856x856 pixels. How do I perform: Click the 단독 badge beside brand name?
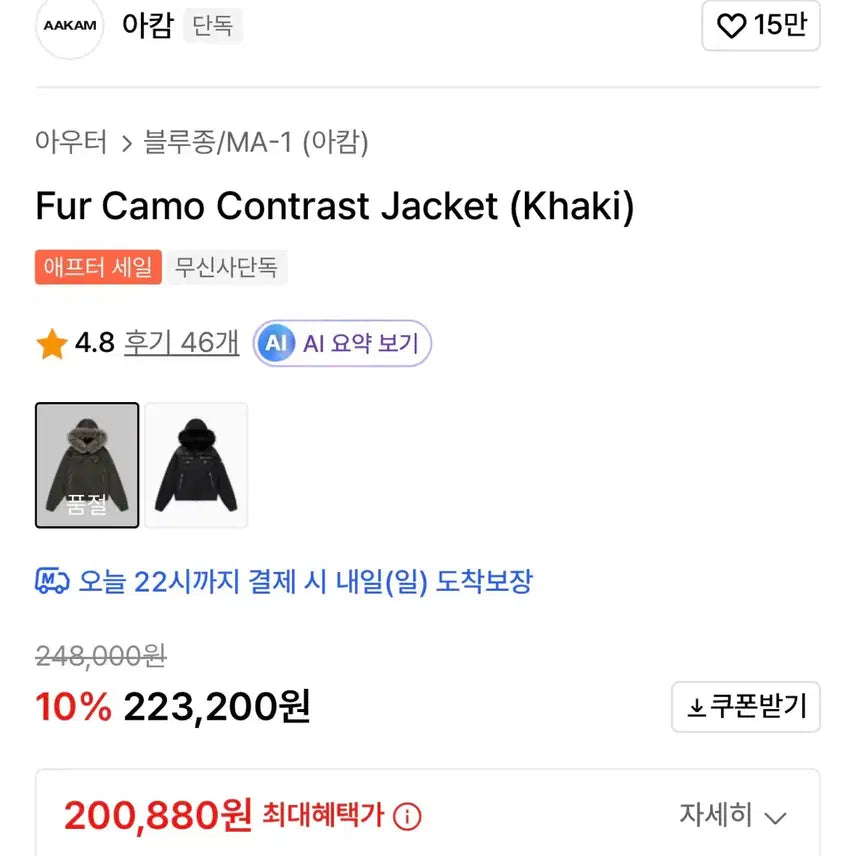click(213, 26)
